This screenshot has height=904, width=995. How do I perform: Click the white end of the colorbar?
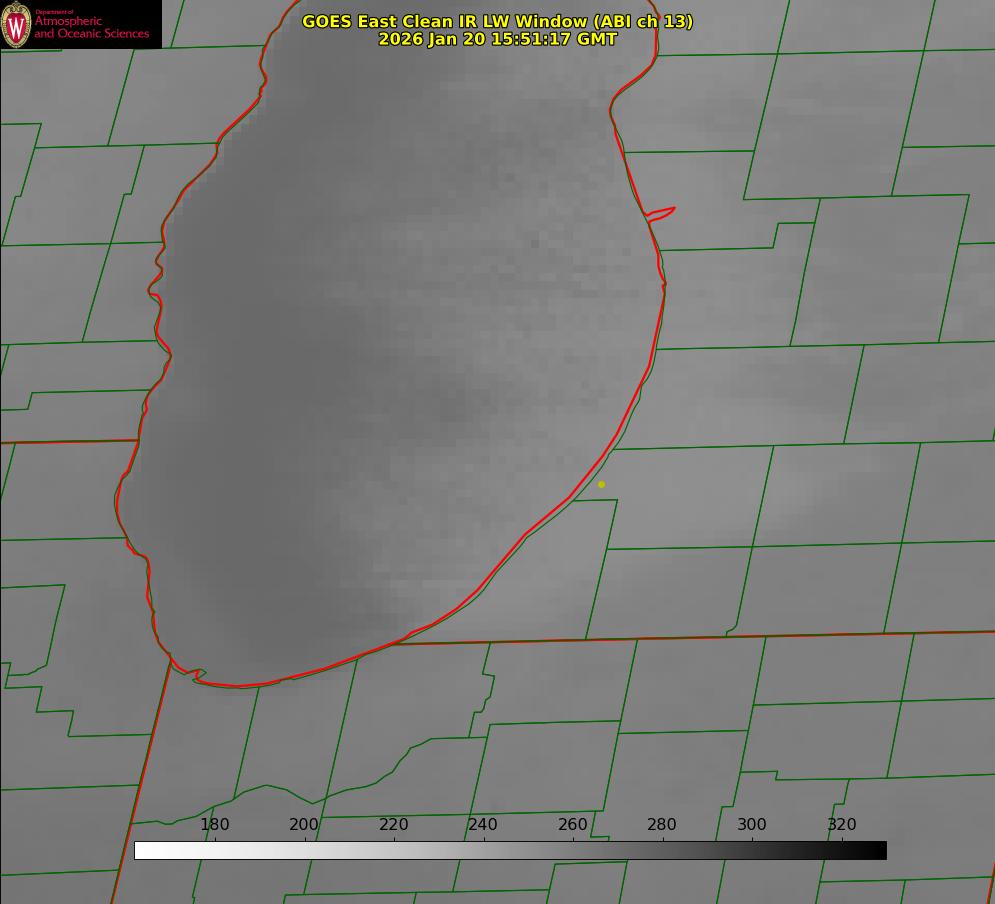point(142,850)
